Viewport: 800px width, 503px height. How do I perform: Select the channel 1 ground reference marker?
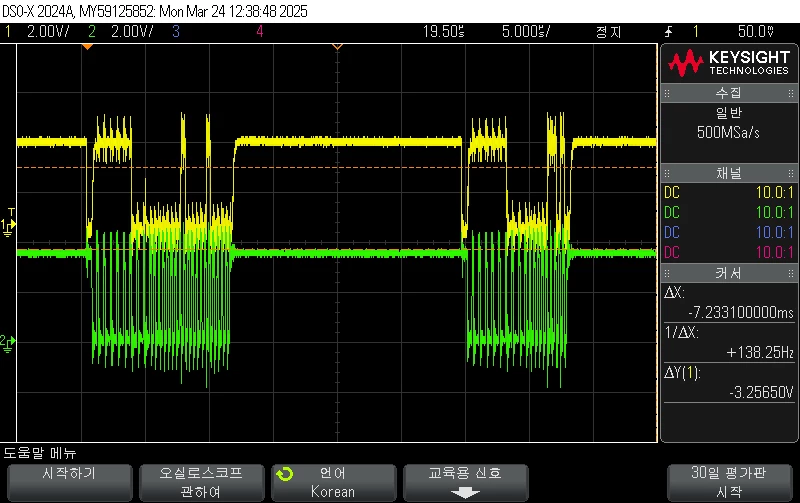click(x=8, y=227)
